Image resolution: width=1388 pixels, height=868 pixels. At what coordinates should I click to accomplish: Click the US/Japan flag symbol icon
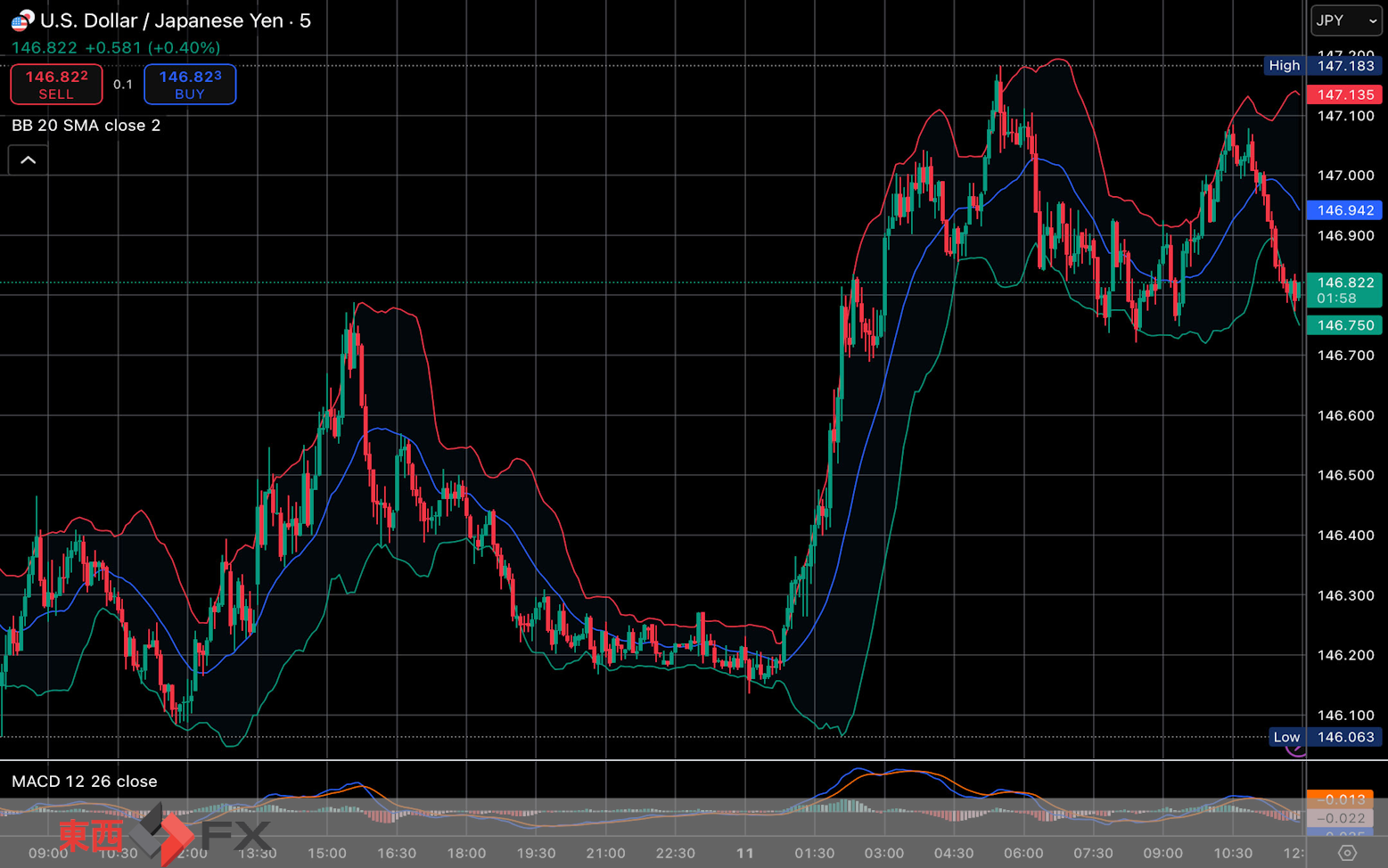click(22, 20)
